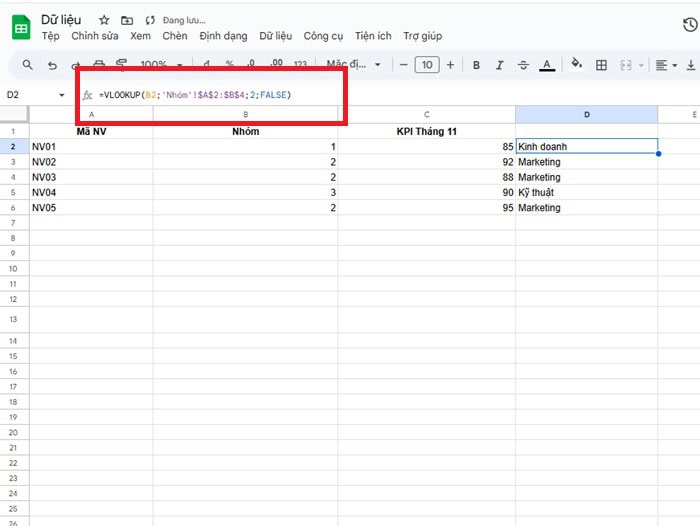Open the borders tool
Image resolution: width=700 pixels, height=526 pixels.
601,65
